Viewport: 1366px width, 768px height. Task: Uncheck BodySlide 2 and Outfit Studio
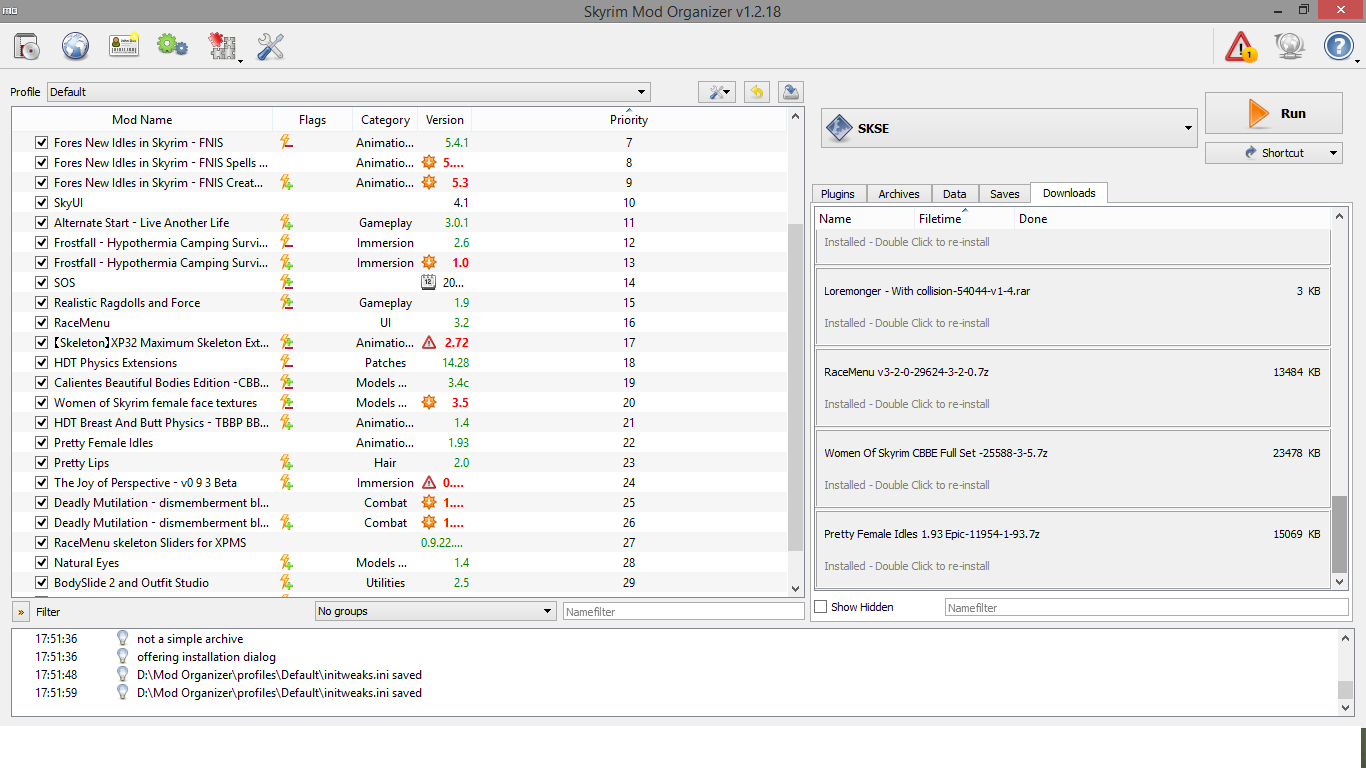(x=41, y=583)
